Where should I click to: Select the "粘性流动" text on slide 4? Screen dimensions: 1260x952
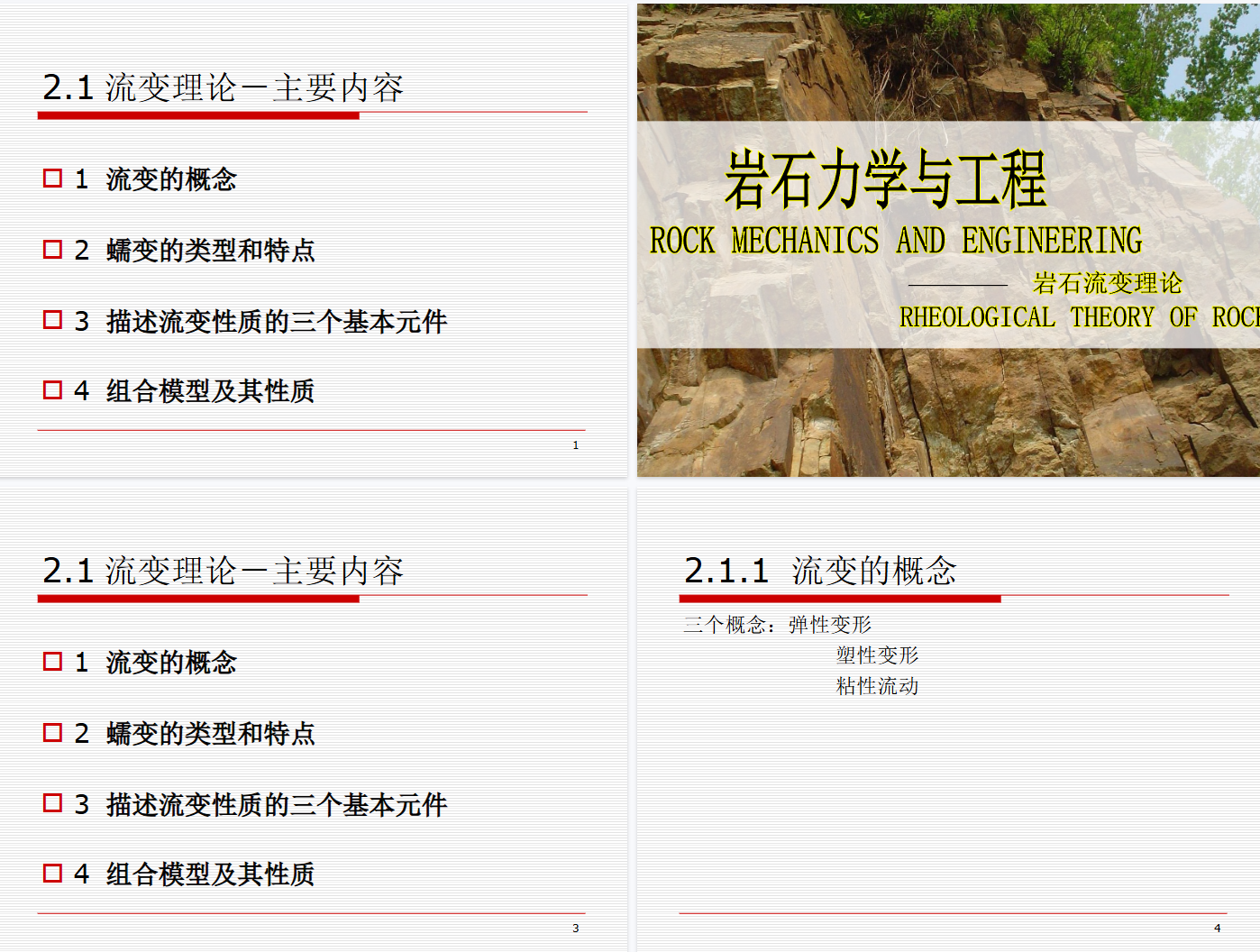point(877,686)
